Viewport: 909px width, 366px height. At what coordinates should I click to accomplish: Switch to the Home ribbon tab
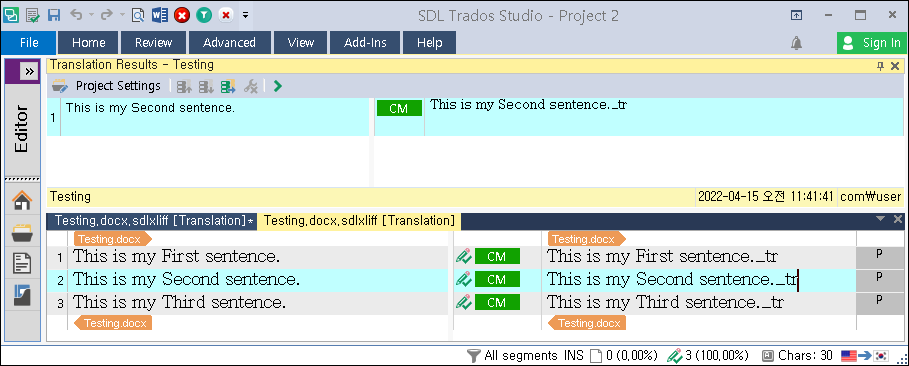point(89,42)
